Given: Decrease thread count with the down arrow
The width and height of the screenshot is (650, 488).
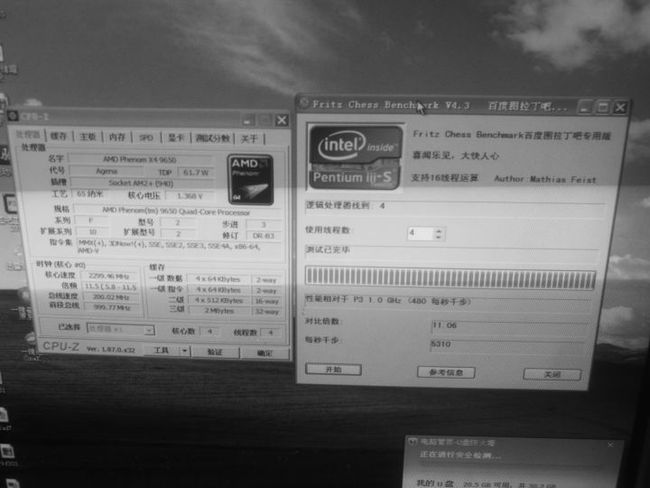Looking at the screenshot, I should (439, 237).
